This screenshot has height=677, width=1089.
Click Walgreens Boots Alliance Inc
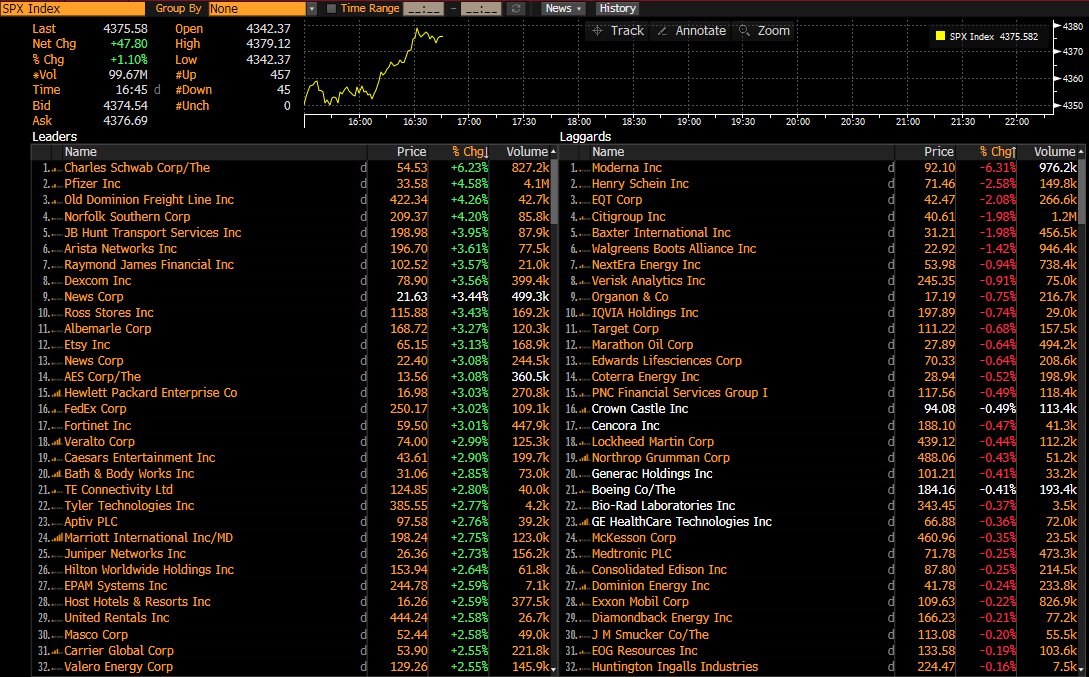point(674,249)
